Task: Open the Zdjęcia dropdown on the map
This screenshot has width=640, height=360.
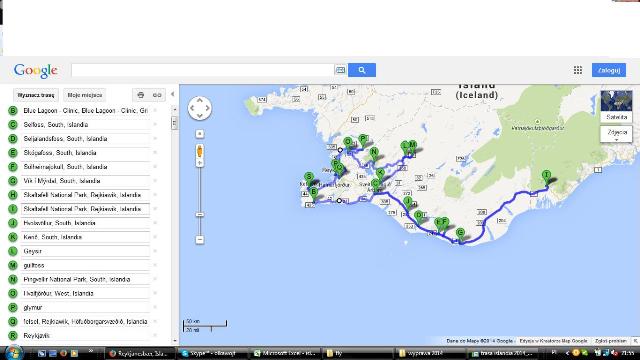Action: (x=616, y=133)
